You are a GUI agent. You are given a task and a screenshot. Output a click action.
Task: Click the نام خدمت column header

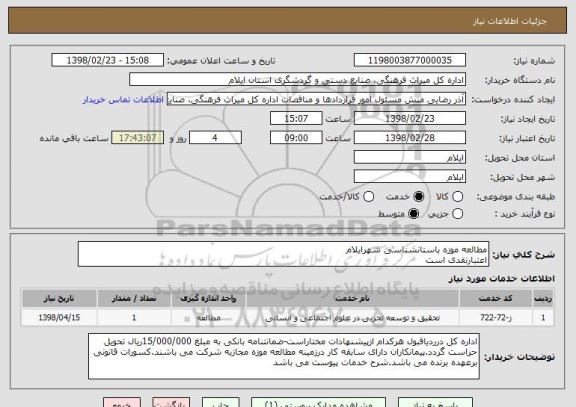353,298
